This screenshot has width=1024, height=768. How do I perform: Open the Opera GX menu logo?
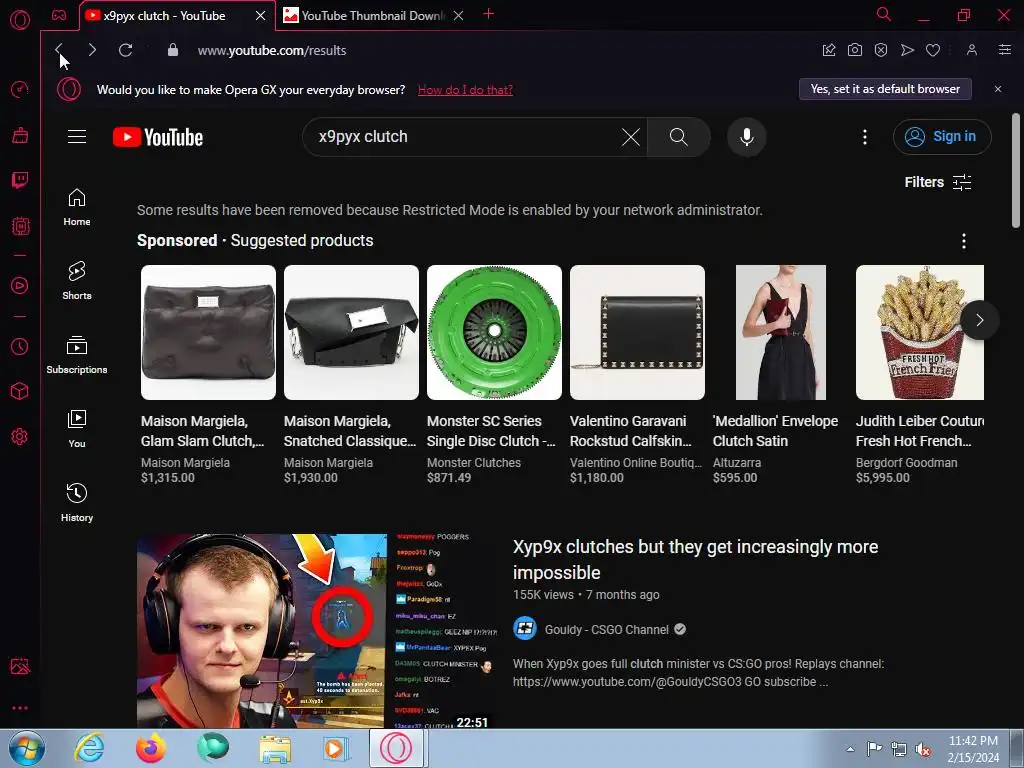click(20, 20)
